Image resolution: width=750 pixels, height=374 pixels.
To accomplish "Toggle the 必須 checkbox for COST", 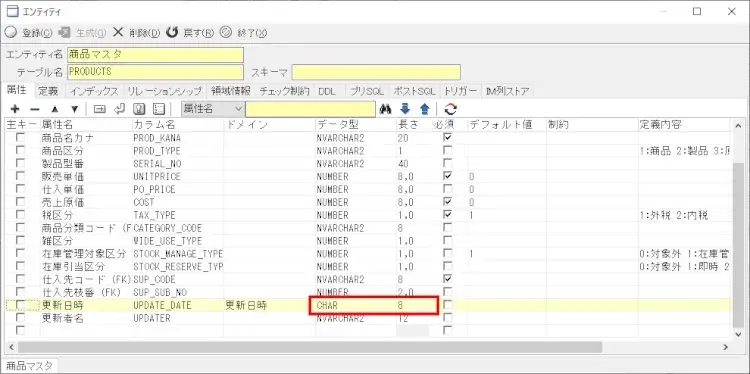I will coord(448,202).
